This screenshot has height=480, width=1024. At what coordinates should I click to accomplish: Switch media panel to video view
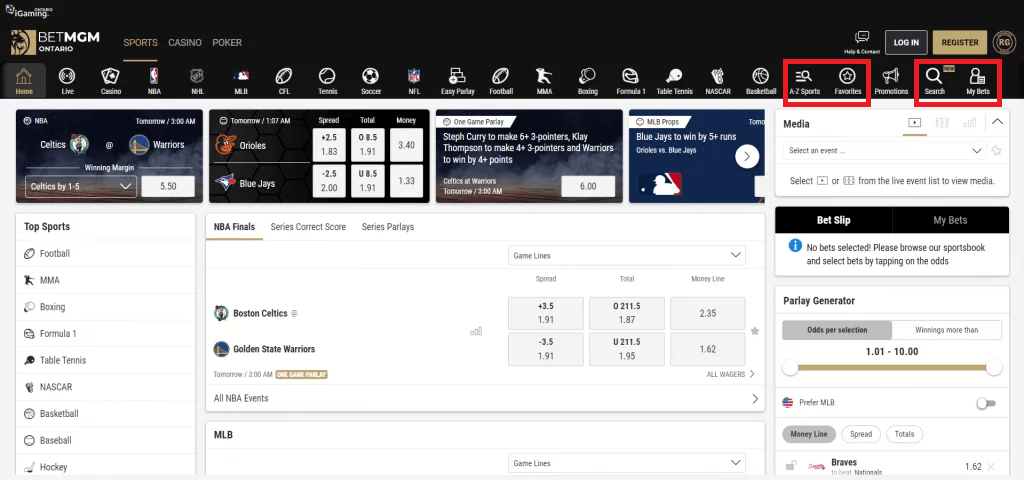[x=915, y=122]
